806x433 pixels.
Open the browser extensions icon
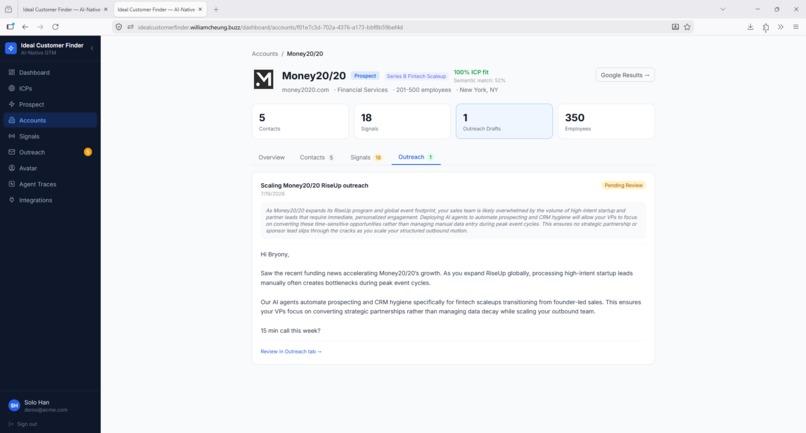[766, 27]
